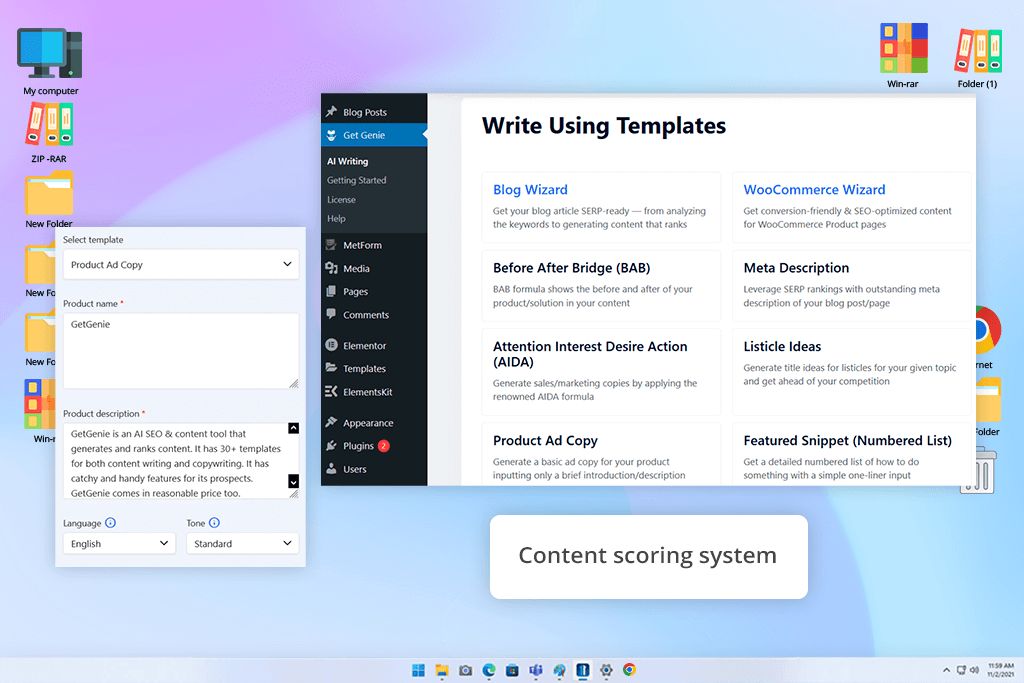Click the Content scoring system label

click(648, 556)
